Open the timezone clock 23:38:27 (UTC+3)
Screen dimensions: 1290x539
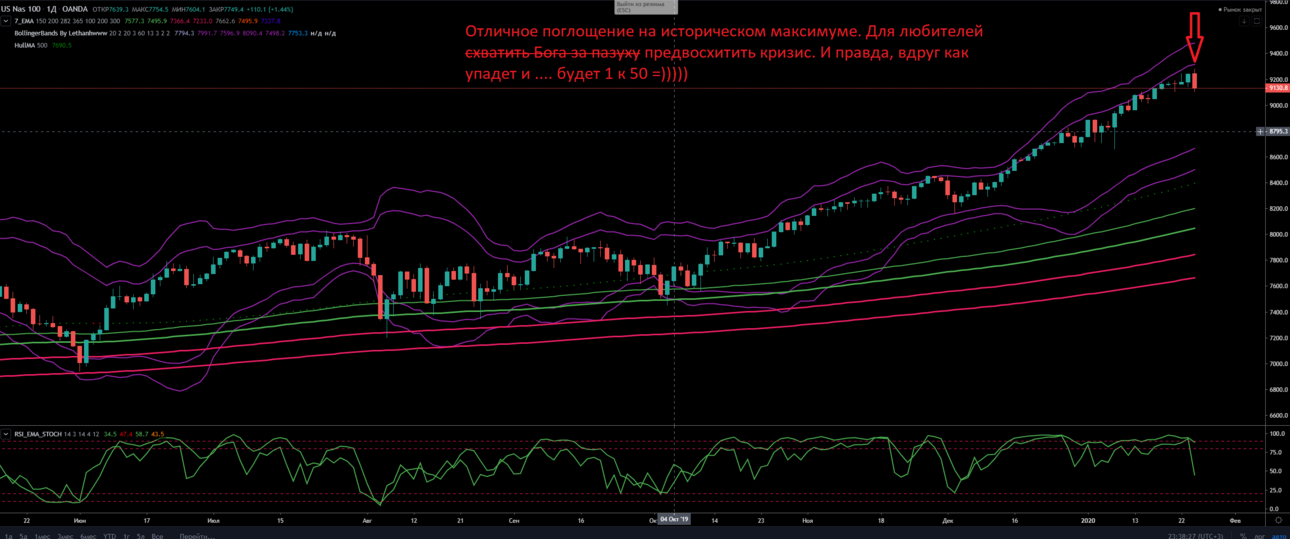coord(1195,535)
